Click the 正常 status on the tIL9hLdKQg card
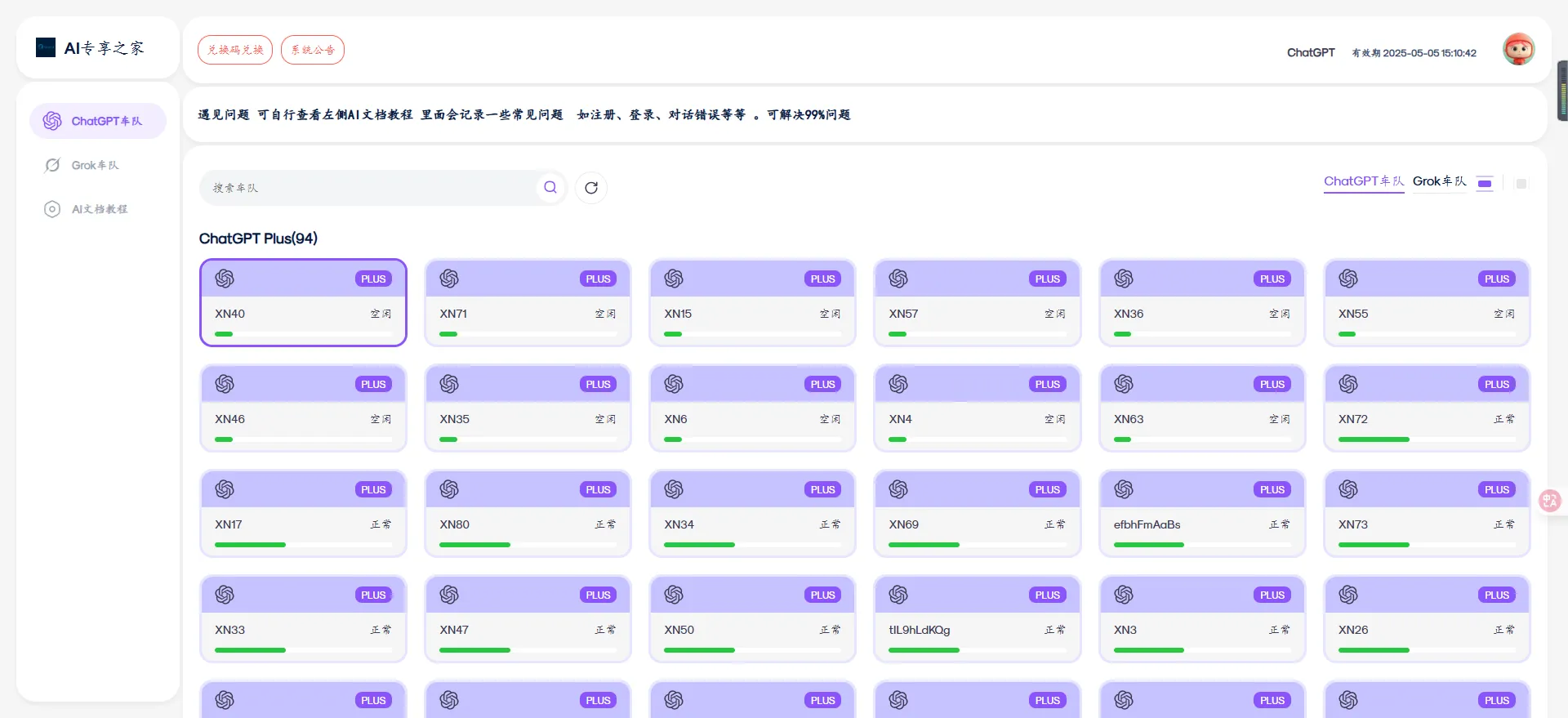 pyautogui.click(x=1055, y=630)
